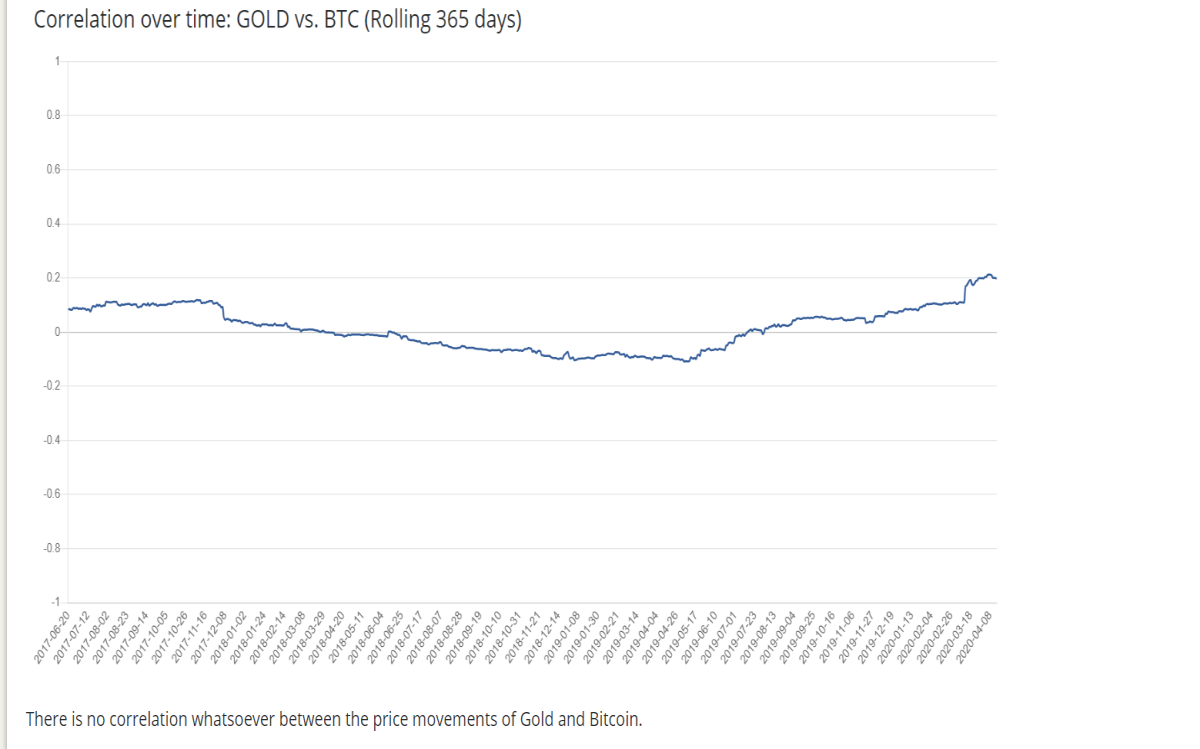Click the y-axis label 0.2

(x=53, y=277)
